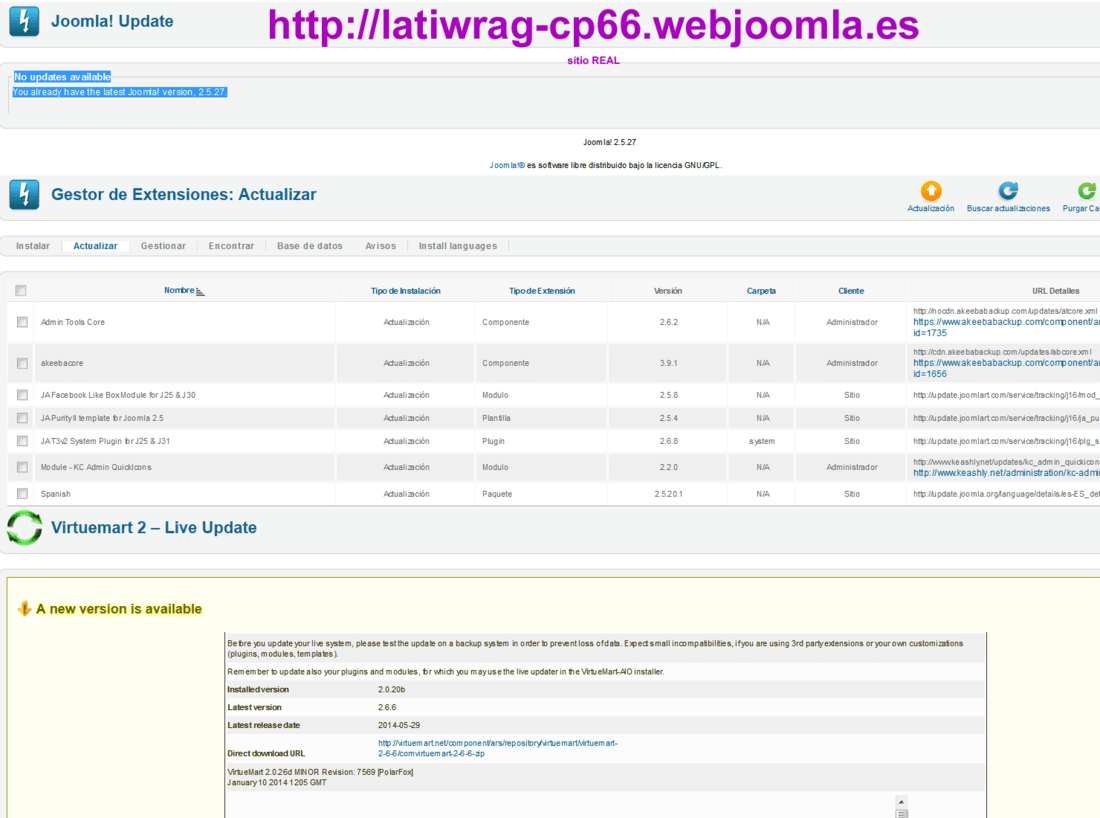
Task: Check the JA Purity II template checkbox
Action: point(22,418)
